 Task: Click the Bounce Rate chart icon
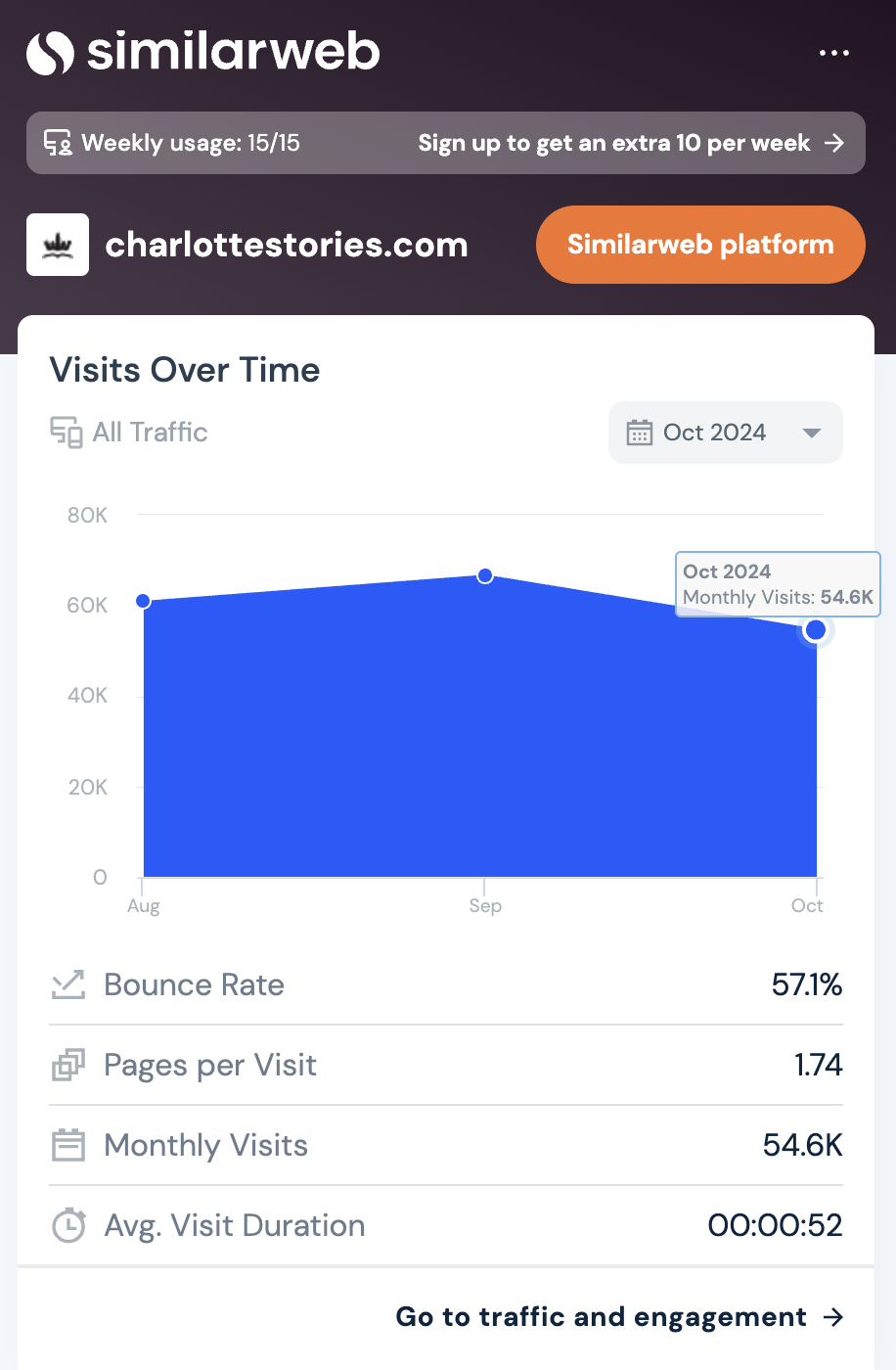click(68, 984)
